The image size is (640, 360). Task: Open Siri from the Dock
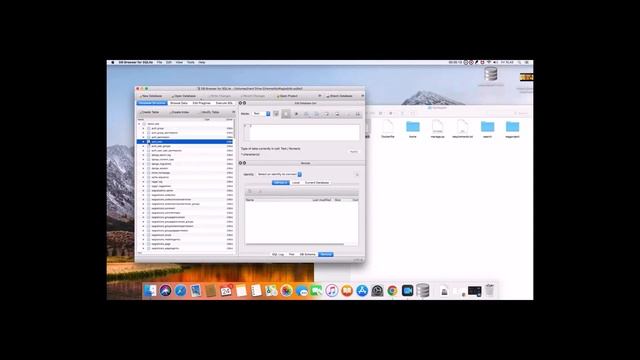tap(165, 291)
